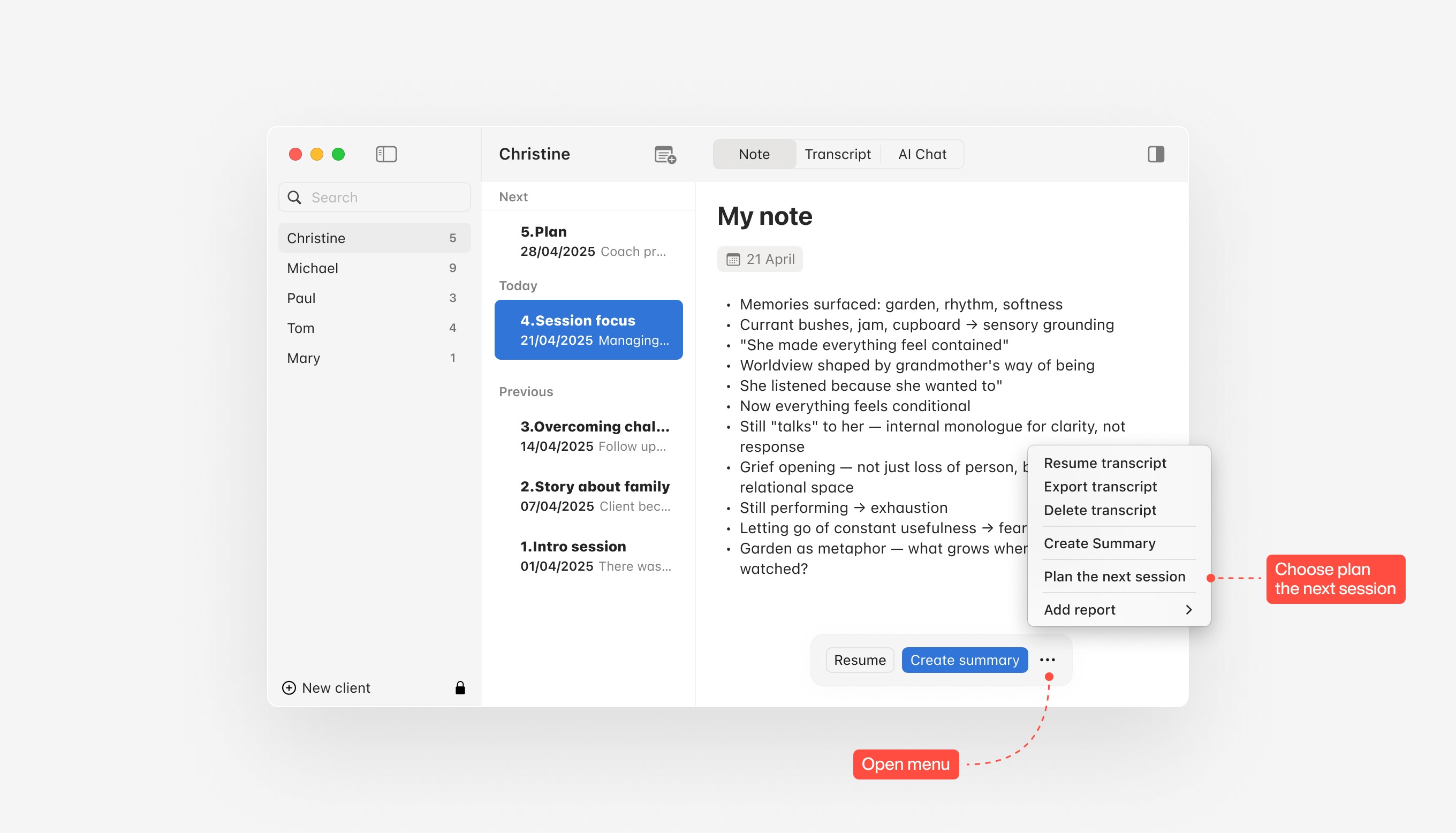Select Export transcript from the menu
Screen dimensions: 1456x833
coord(1099,486)
